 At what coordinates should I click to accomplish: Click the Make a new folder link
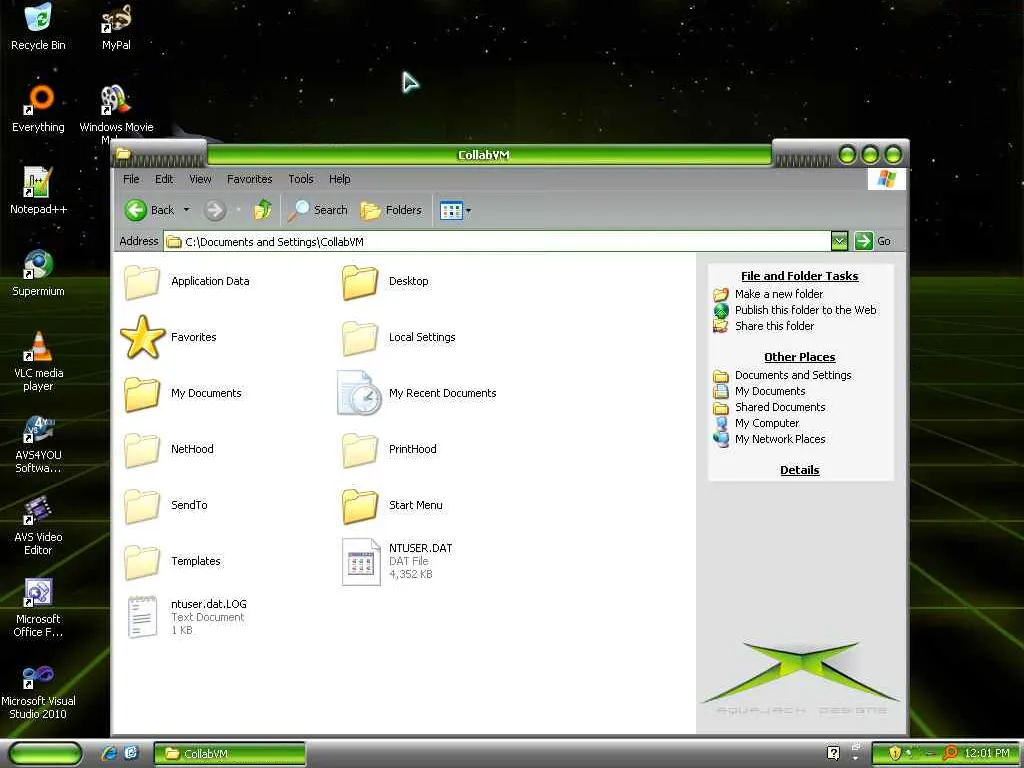pos(778,294)
